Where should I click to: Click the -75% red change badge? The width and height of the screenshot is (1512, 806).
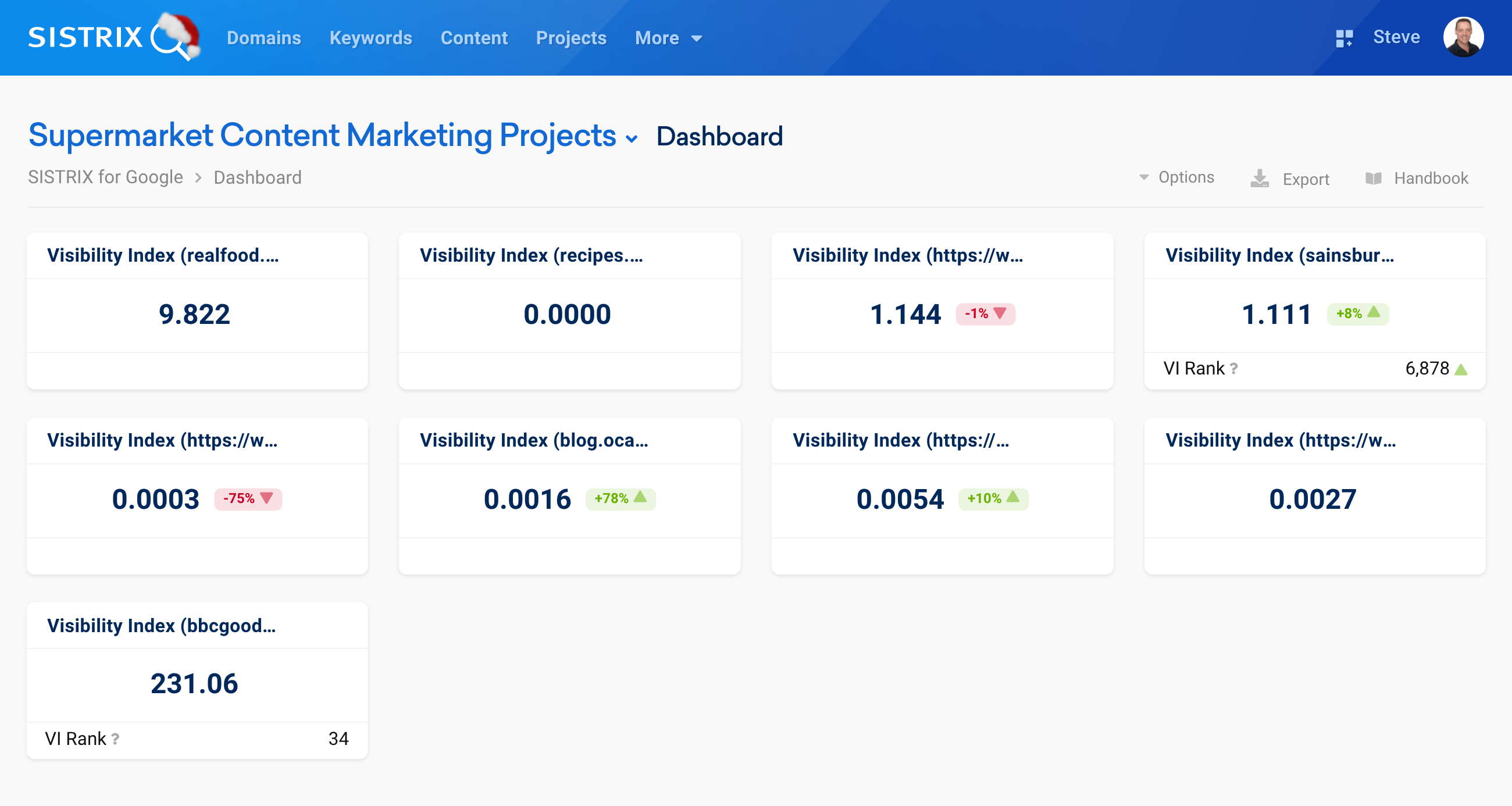click(x=248, y=499)
